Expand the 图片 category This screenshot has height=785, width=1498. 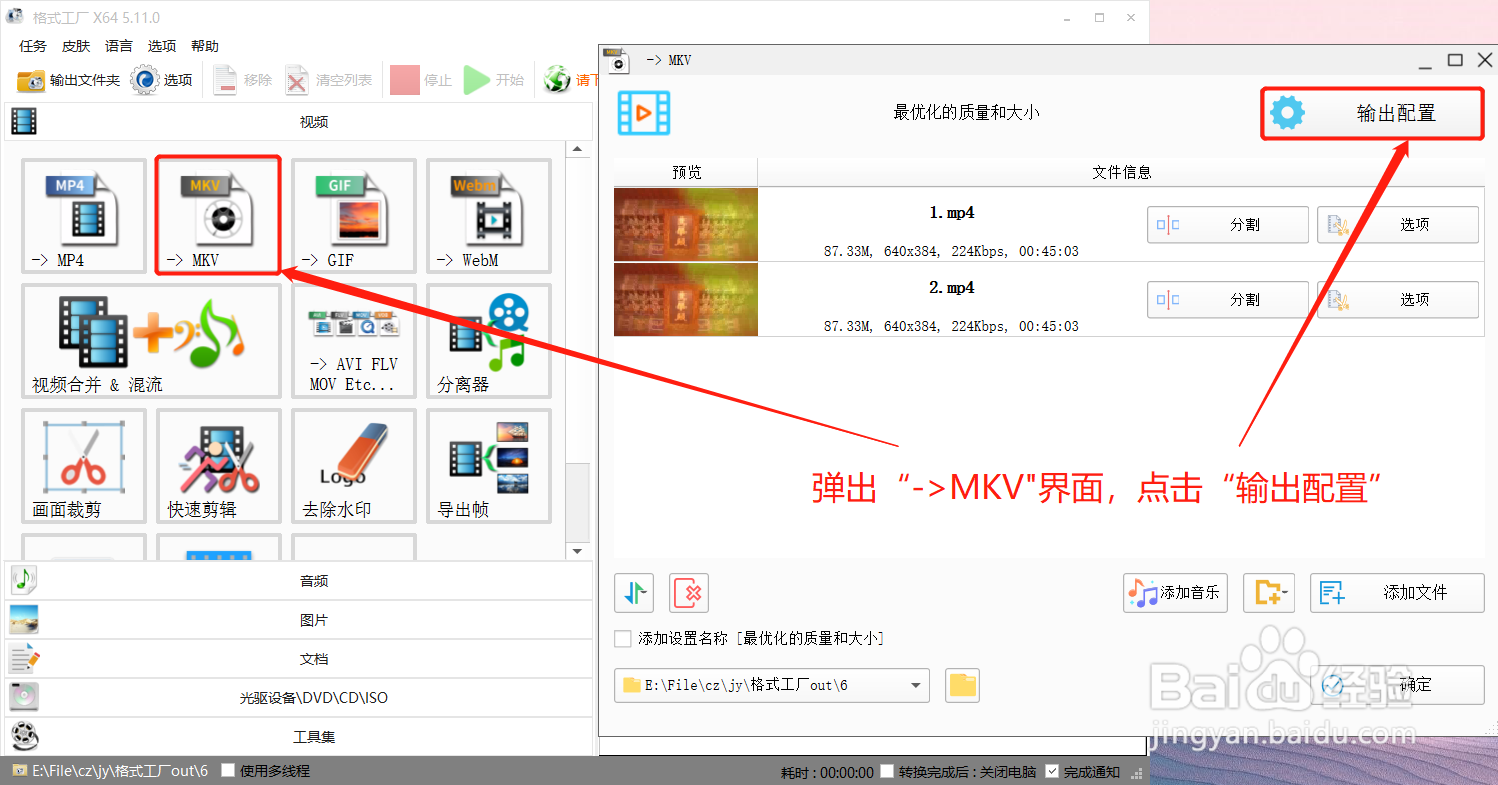tap(298, 620)
